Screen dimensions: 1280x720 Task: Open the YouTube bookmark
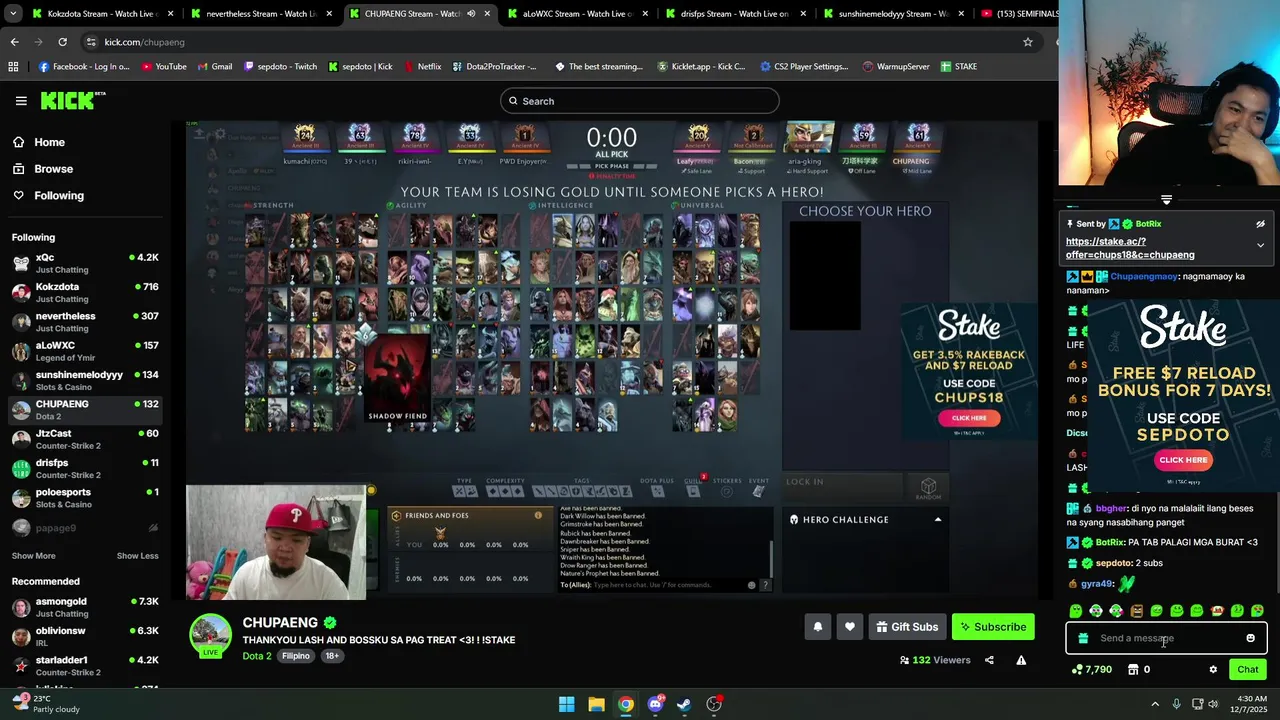tap(164, 67)
